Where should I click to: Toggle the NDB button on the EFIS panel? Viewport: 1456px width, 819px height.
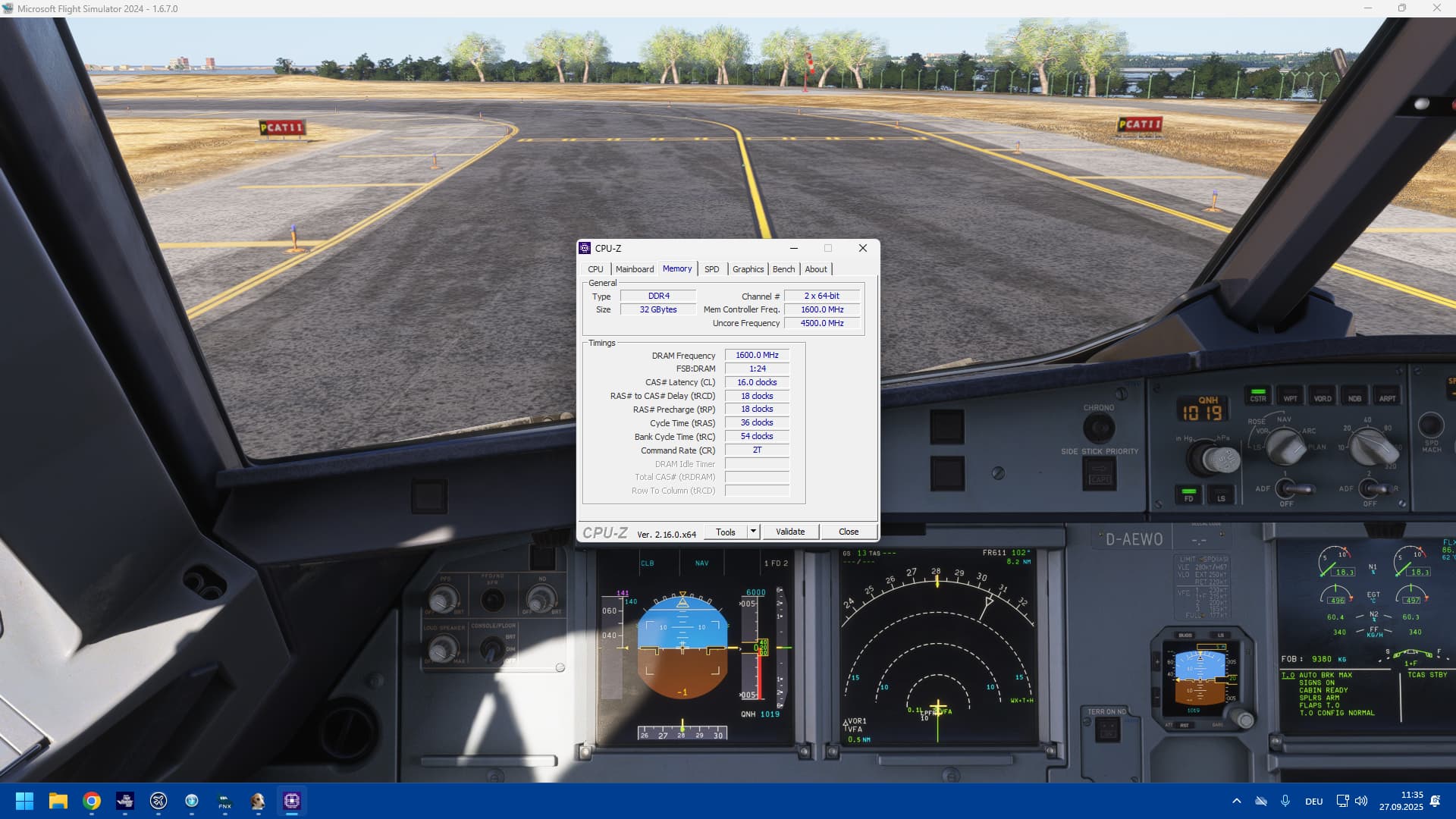click(x=1354, y=395)
